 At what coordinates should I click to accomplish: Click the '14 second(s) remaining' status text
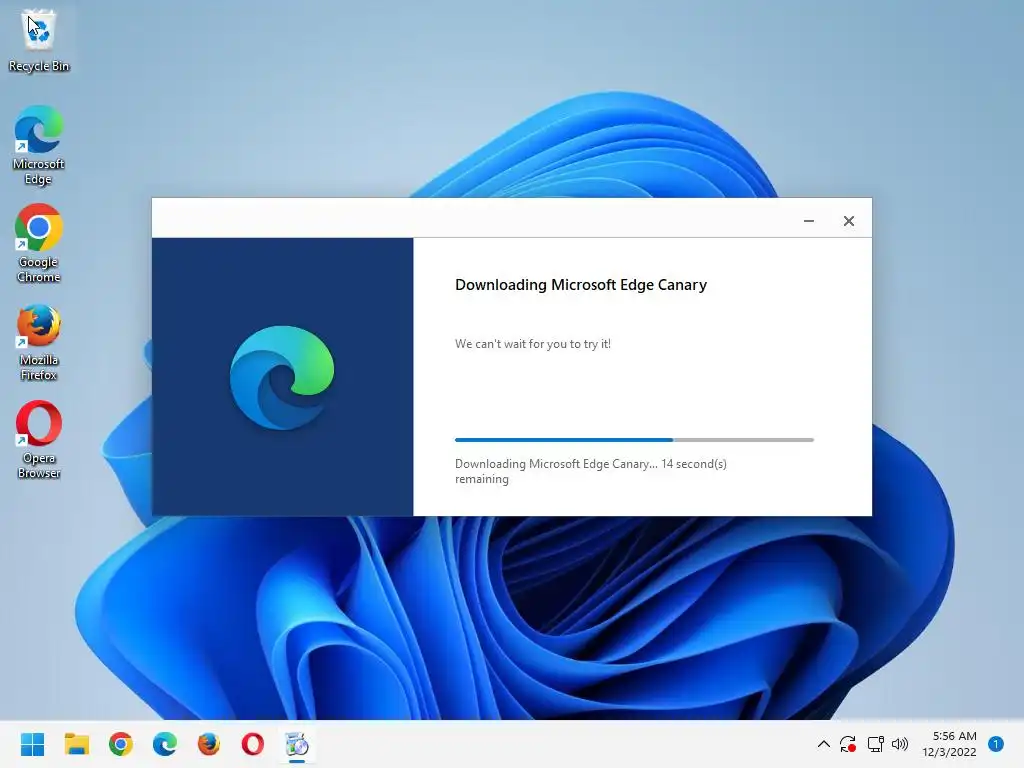(x=590, y=471)
